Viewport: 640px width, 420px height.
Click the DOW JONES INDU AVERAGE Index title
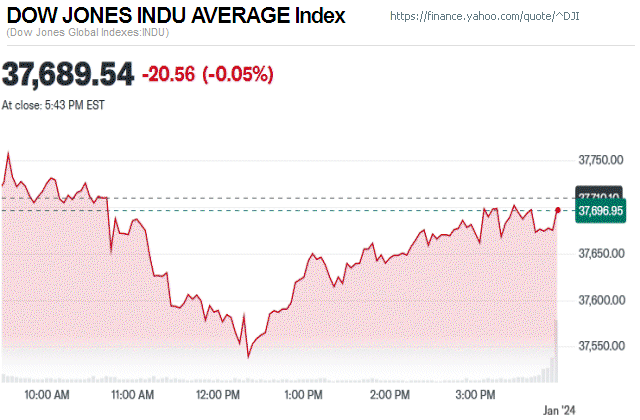(x=176, y=16)
